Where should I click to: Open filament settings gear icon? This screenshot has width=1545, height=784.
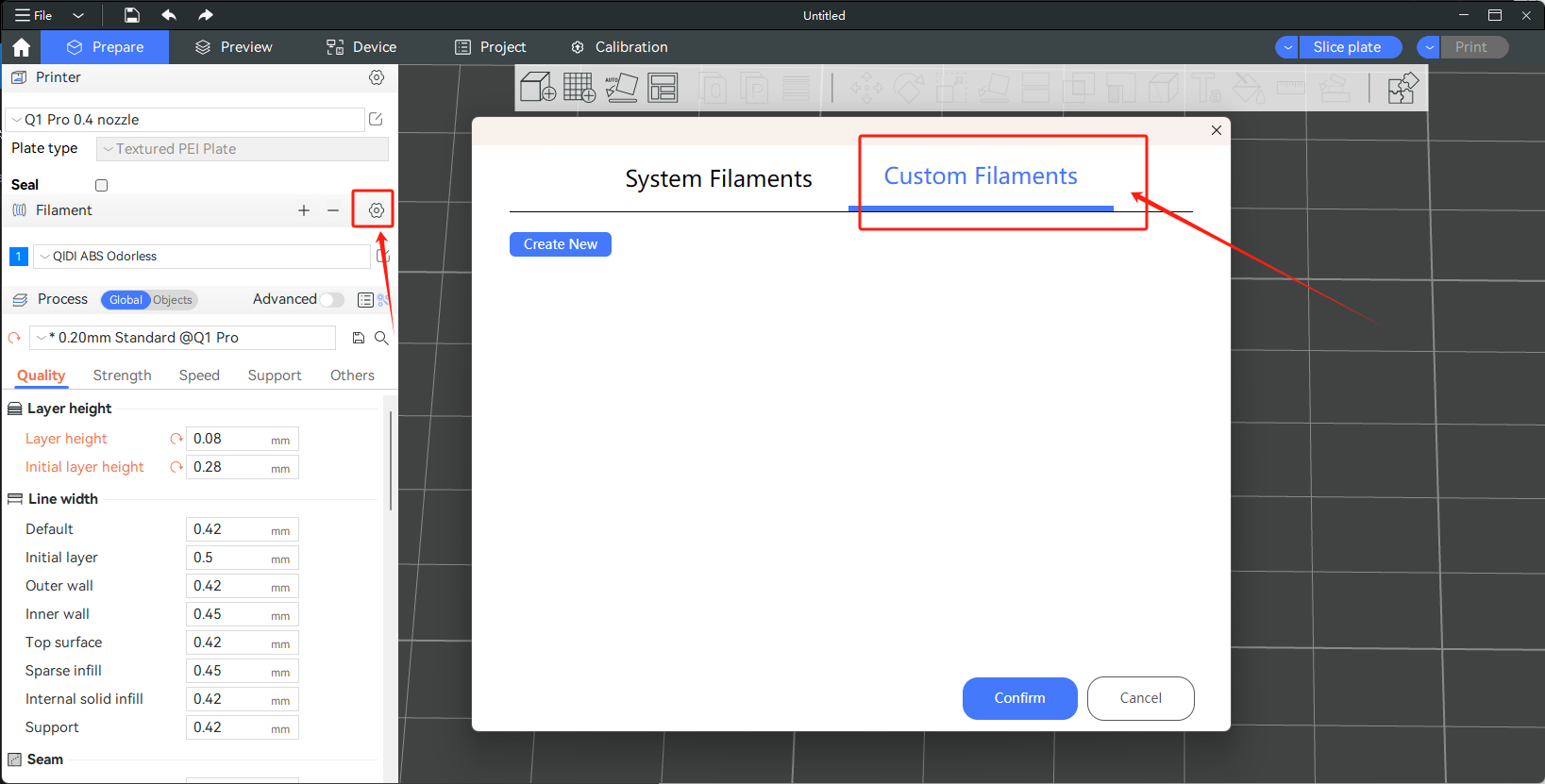(377, 210)
